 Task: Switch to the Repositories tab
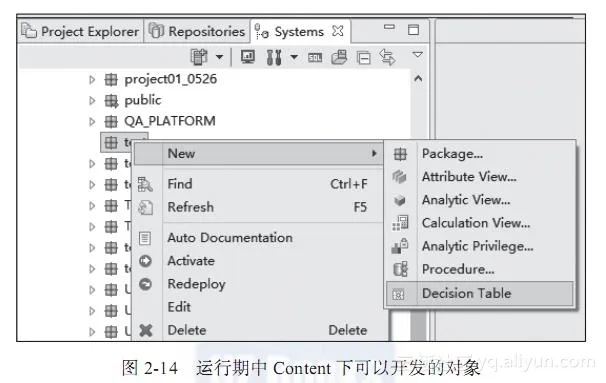(x=197, y=31)
